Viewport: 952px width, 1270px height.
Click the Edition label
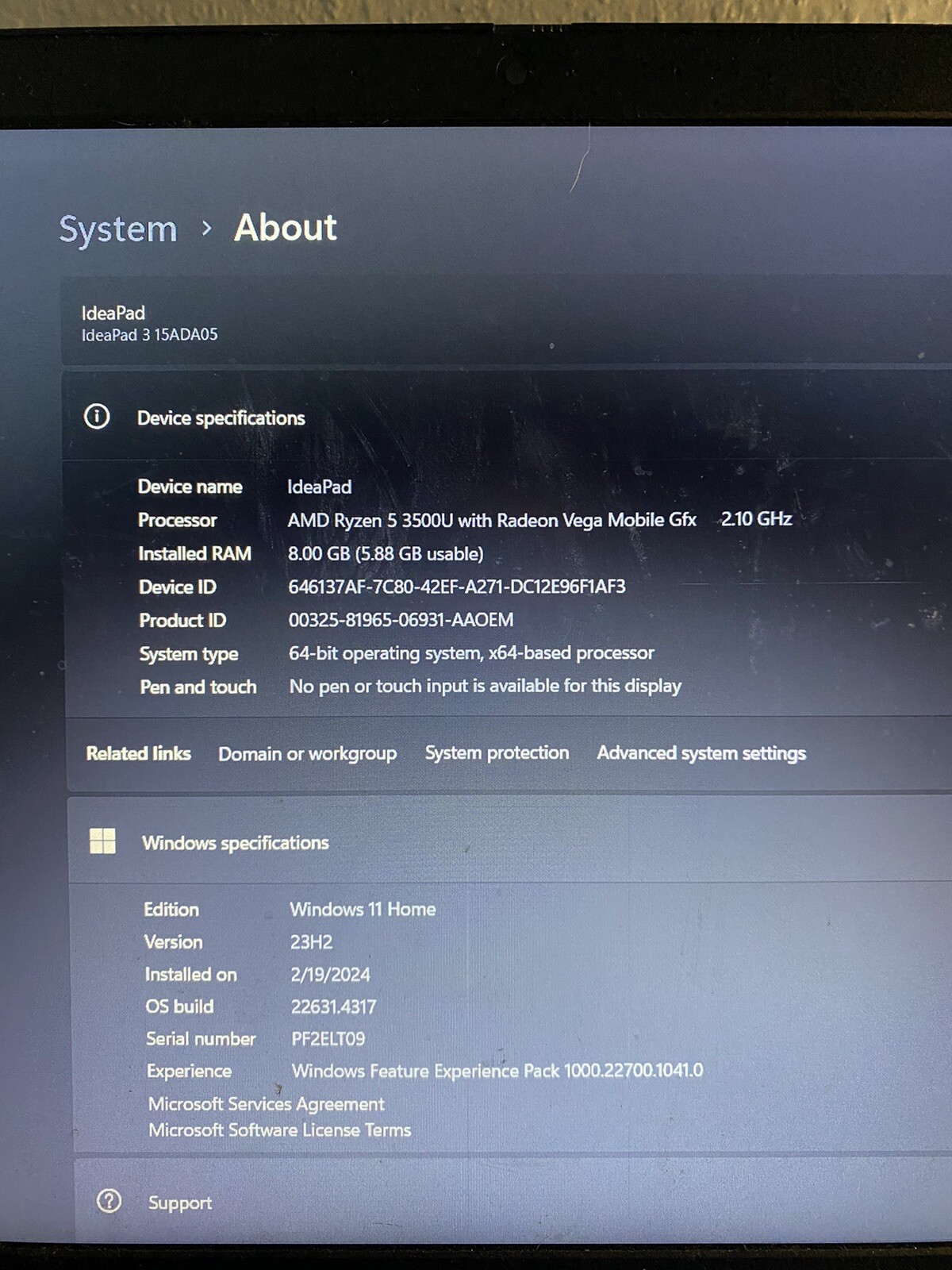[x=171, y=910]
